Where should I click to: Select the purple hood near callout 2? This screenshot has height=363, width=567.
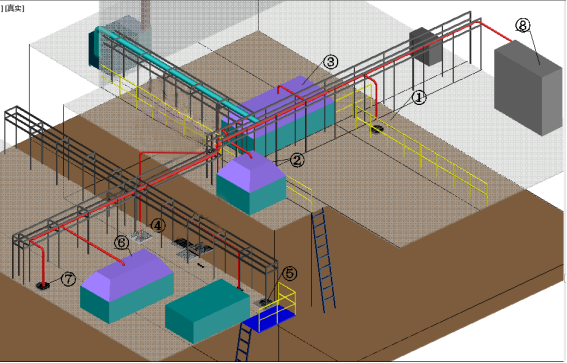(x=251, y=171)
